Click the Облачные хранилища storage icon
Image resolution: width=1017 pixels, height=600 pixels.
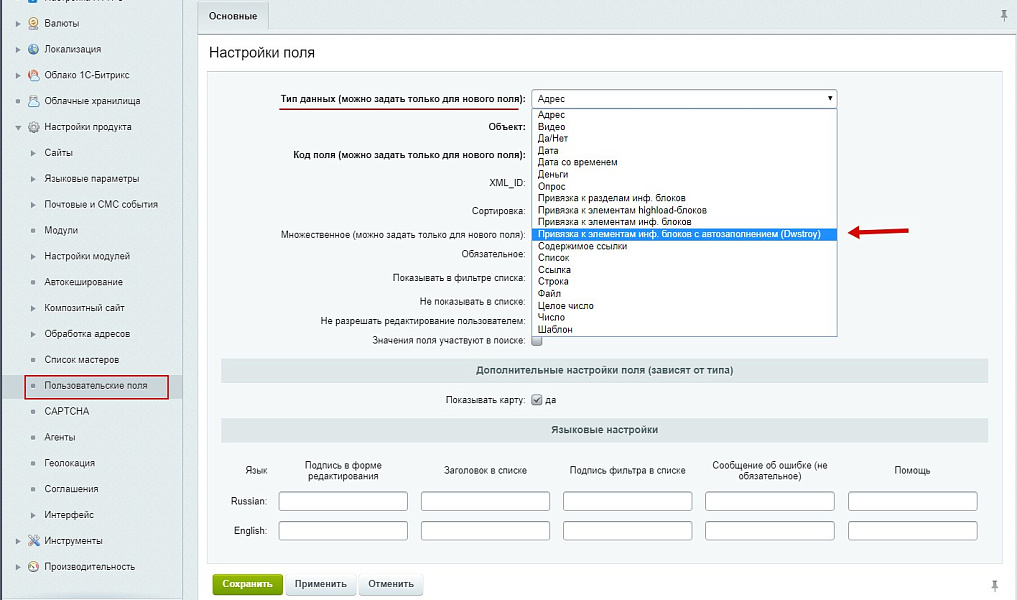coord(34,101)
